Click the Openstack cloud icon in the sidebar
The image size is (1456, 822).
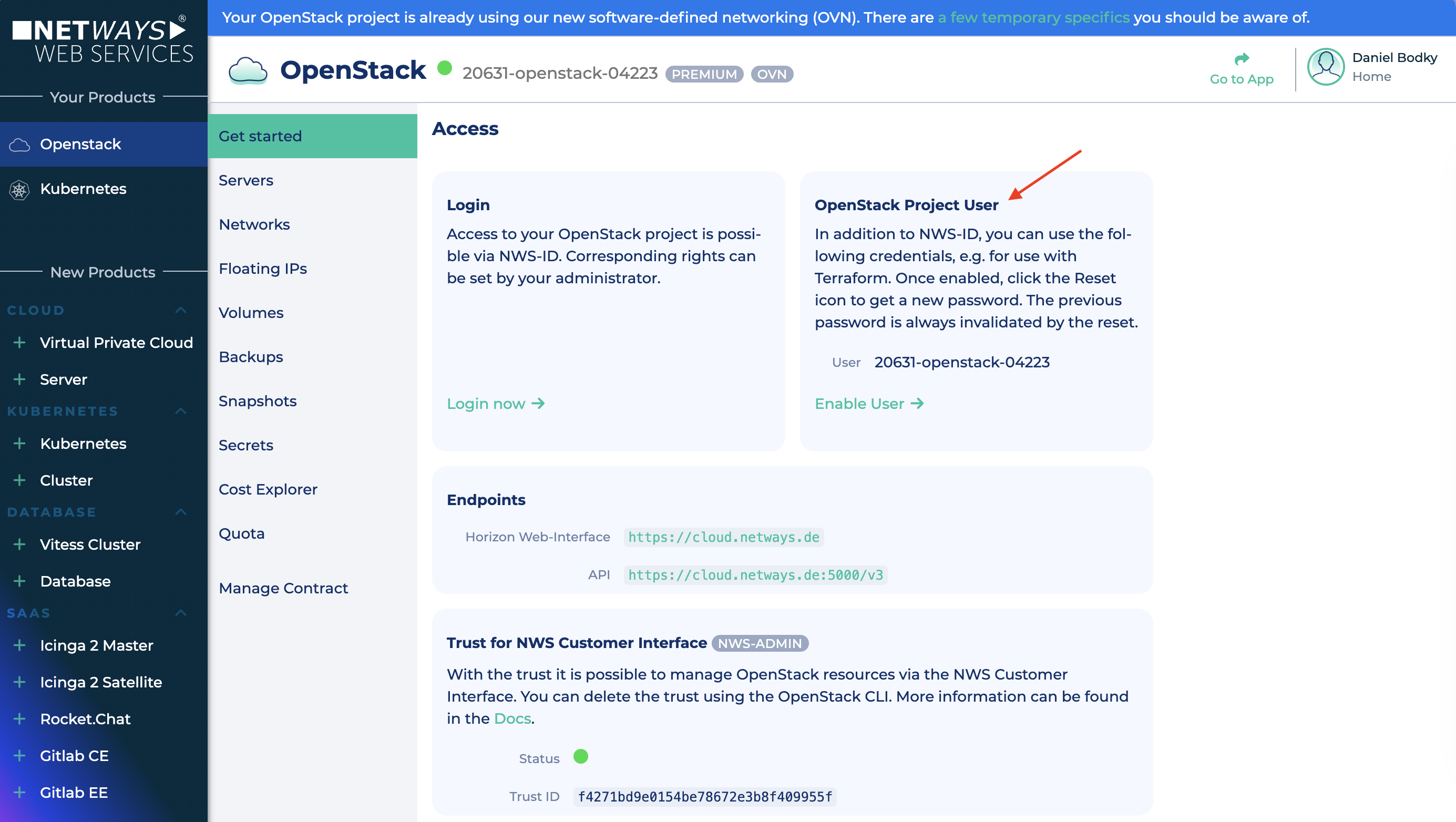20,145
